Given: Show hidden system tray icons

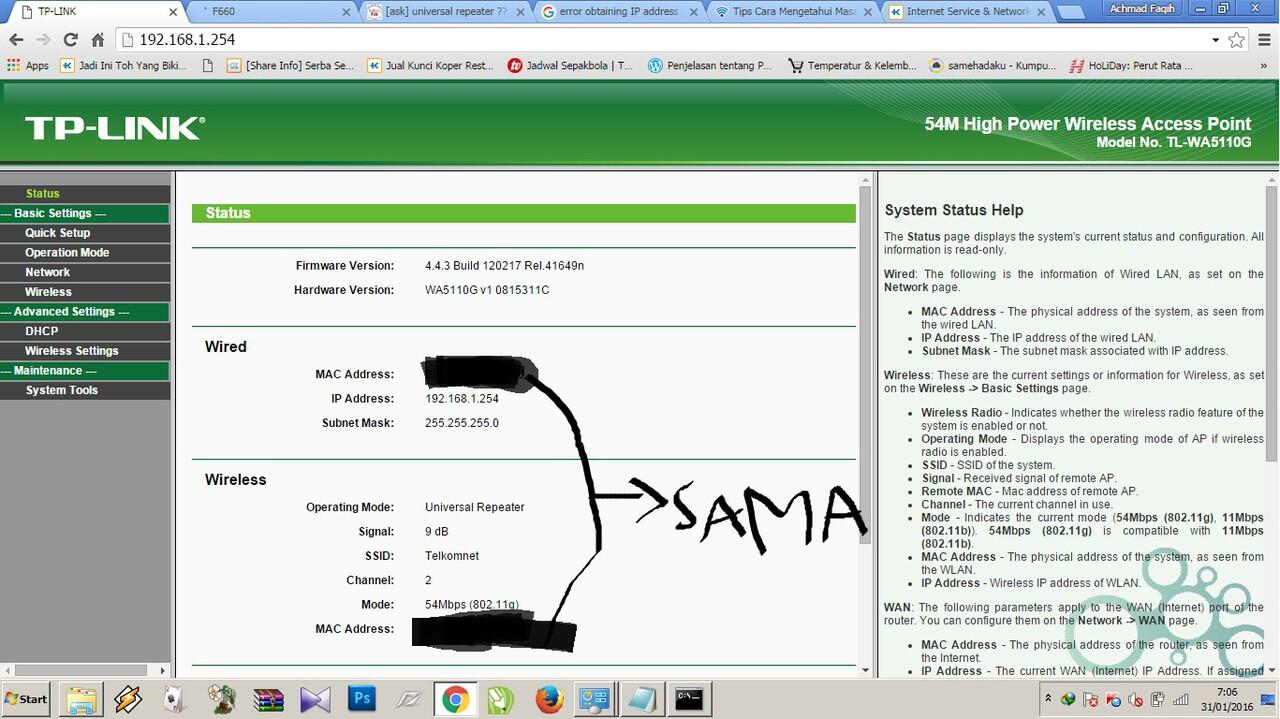Looking at the screenshot, I should pos(1048,699).
